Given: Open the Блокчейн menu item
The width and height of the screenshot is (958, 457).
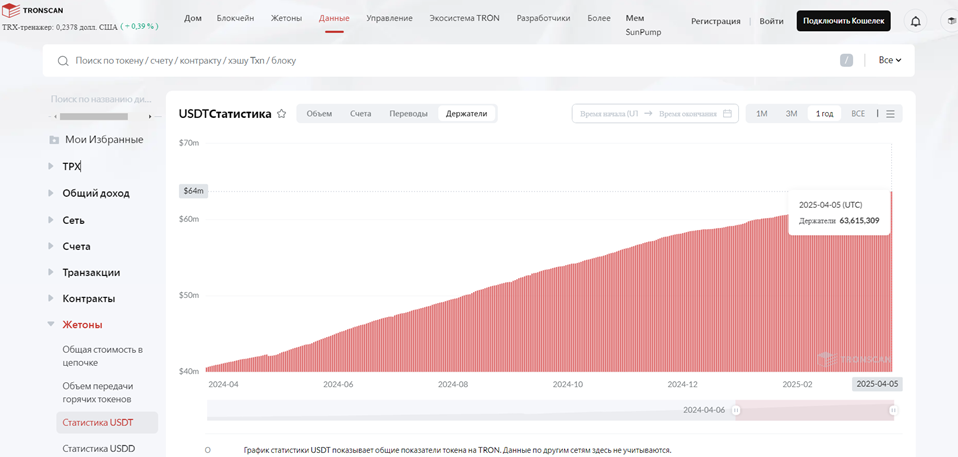Looking at the screenshot, I should point(235,18).
